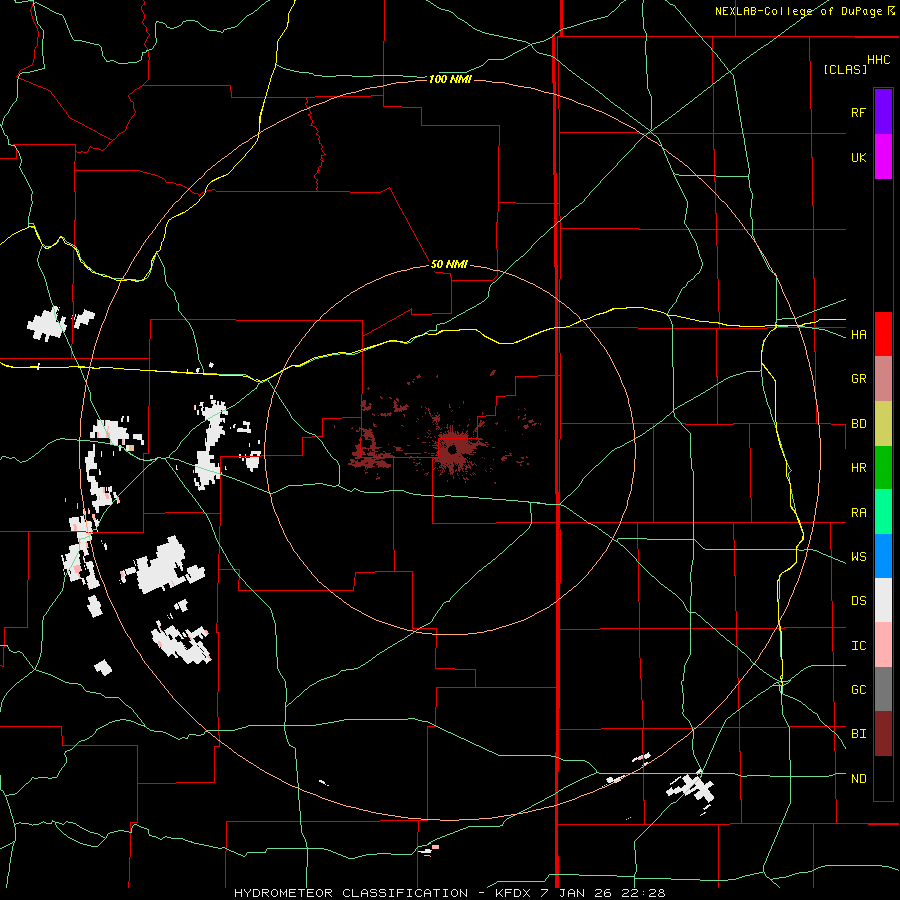Image resolution: width=900 pixels, height=900 pixels.
Task: Click the "GR" legend label
Action: (x=858, y=379)
